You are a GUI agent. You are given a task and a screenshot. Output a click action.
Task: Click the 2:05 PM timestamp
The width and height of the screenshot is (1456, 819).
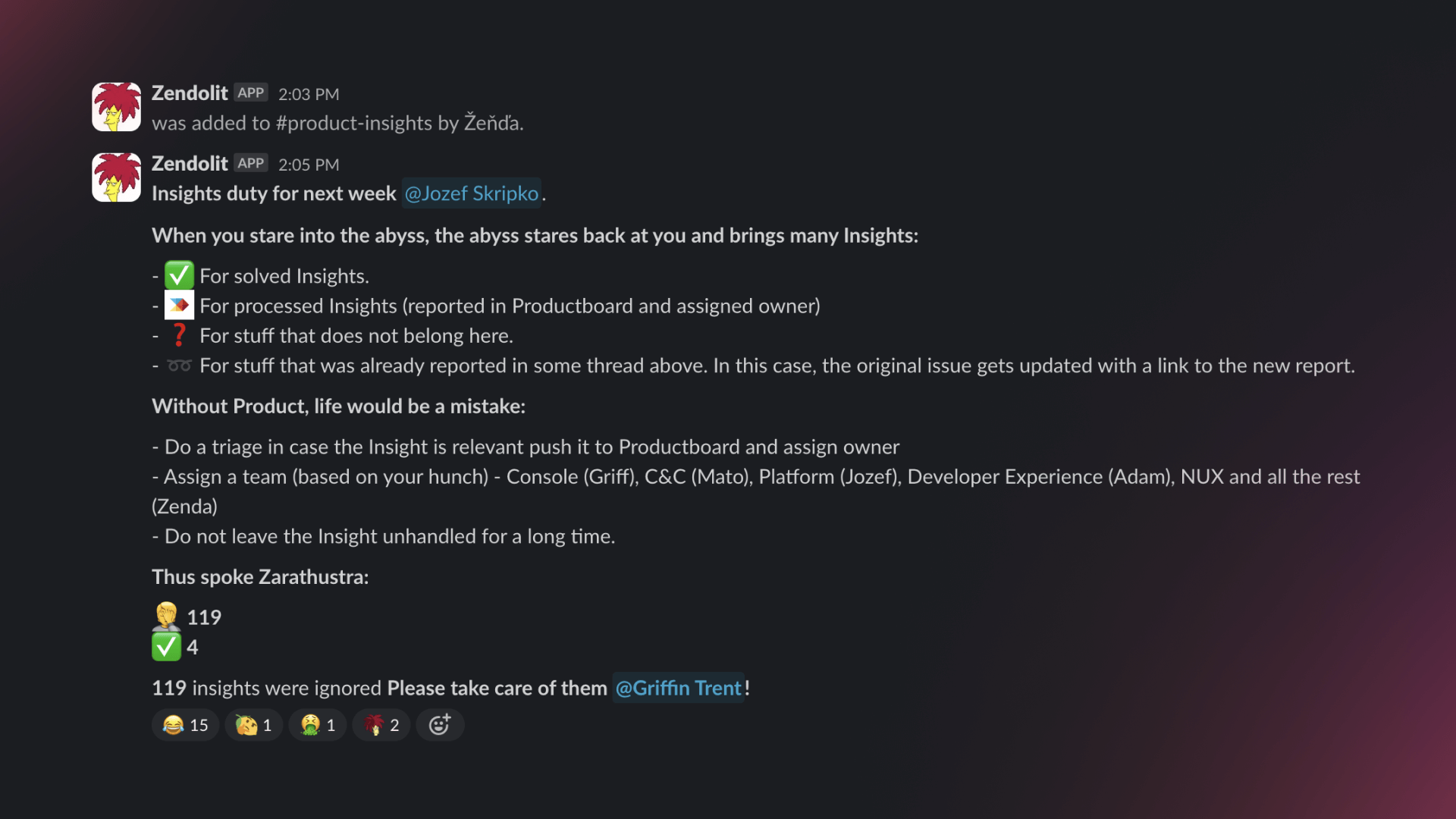click(309, 164)
